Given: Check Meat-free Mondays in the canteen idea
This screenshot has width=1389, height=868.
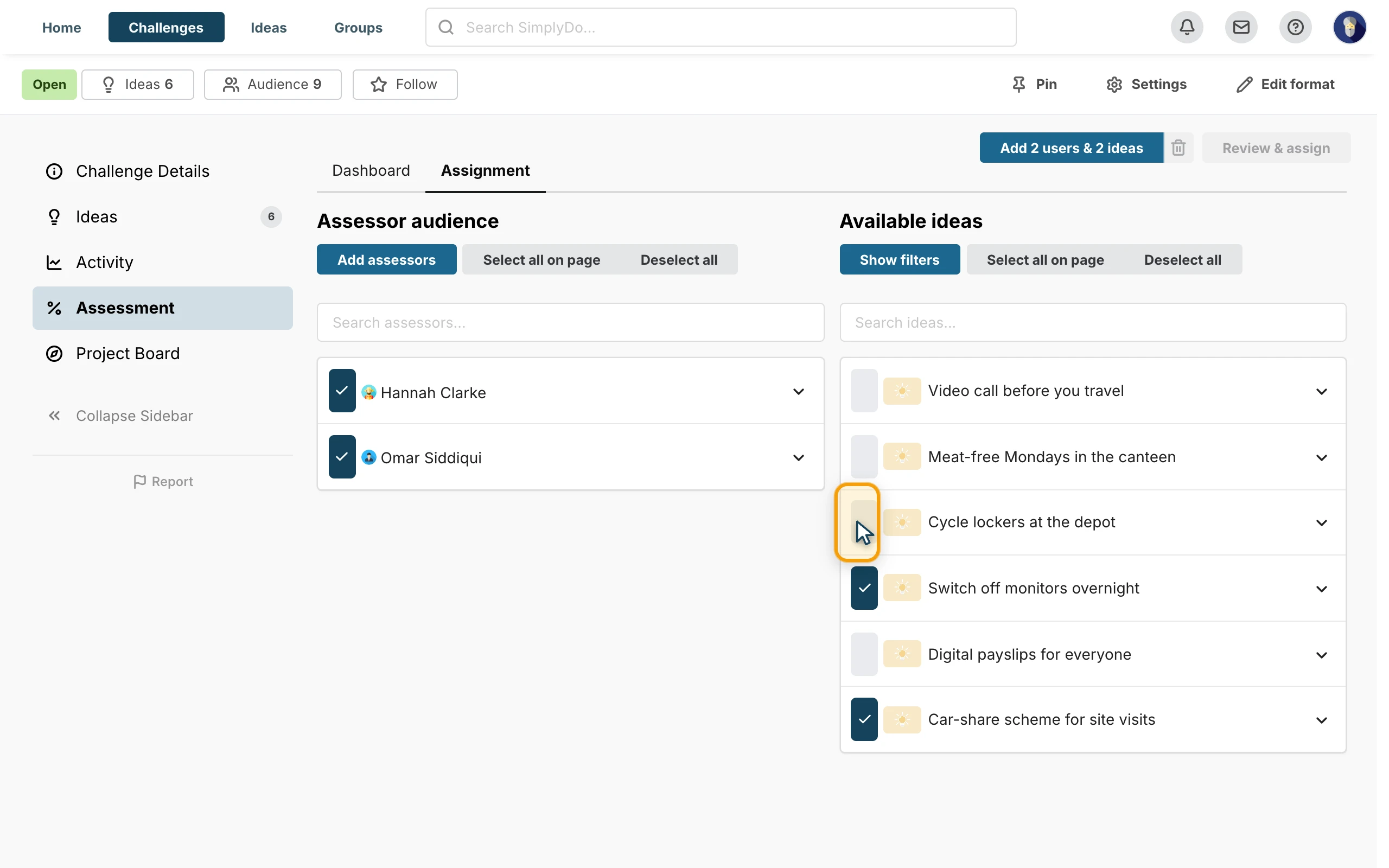Looking at the screenshot, I should pyautogui.click(x=864, y=457).
